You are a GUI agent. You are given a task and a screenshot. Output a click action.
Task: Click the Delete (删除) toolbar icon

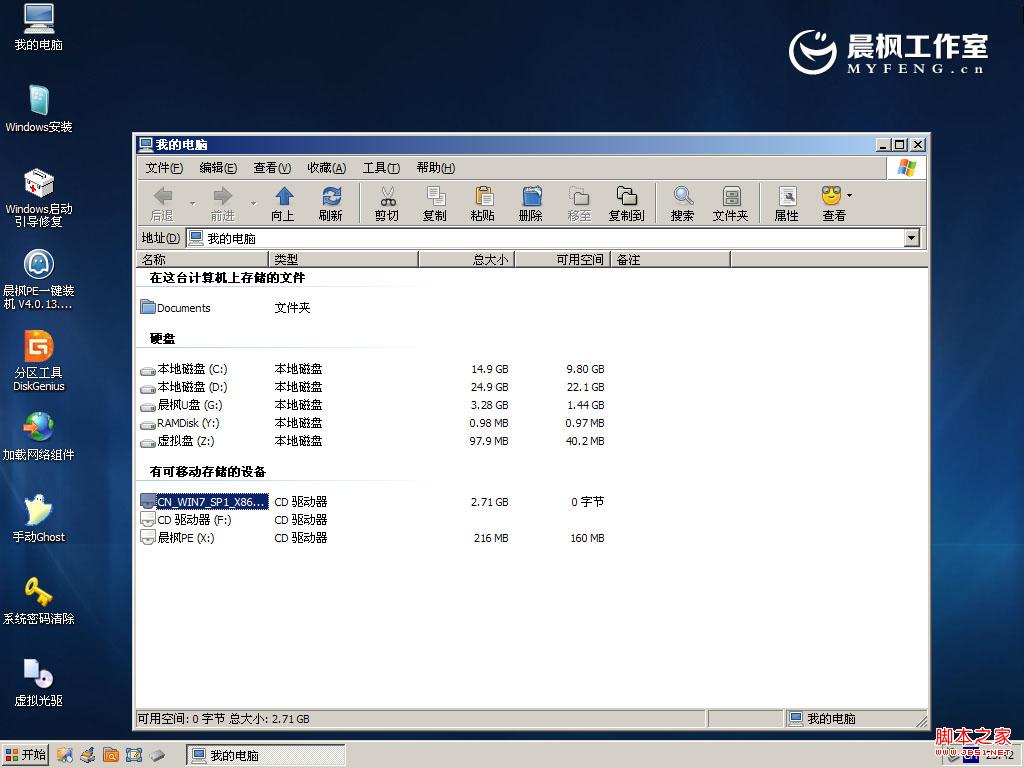pos(531,197)
